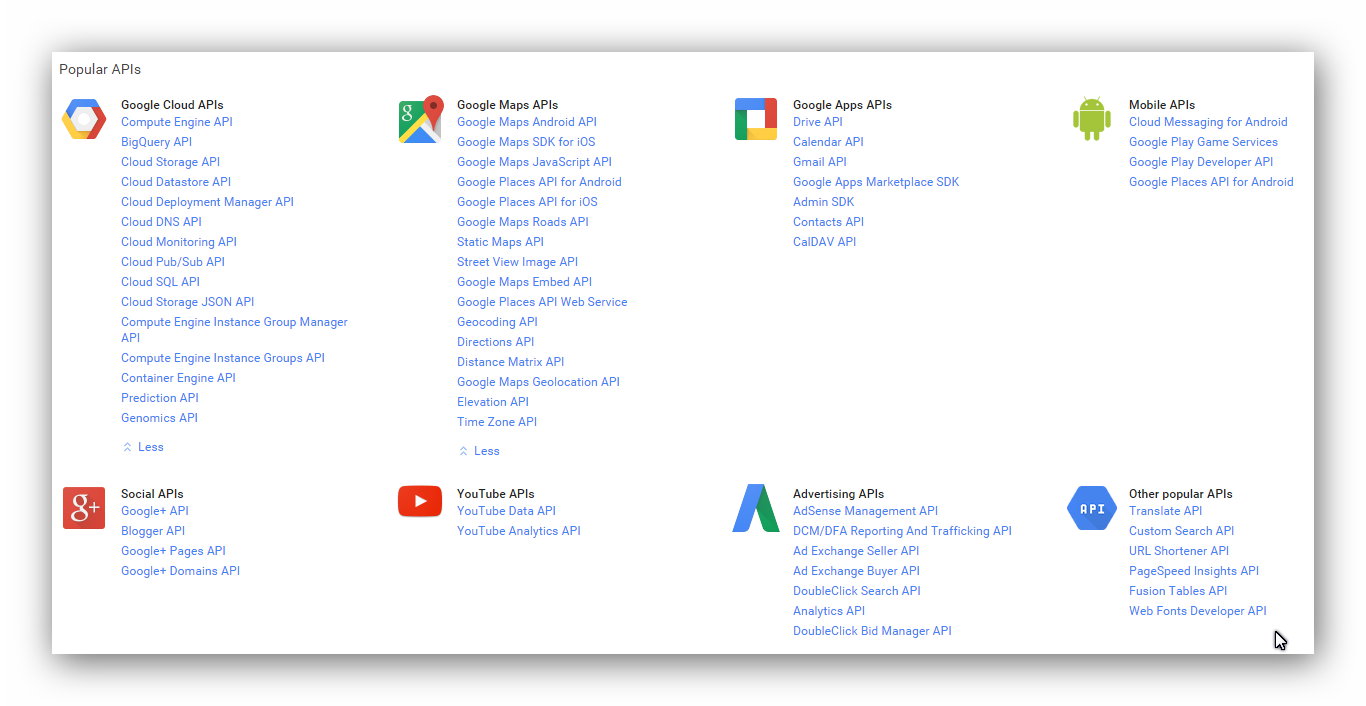This screenshot has height=706, width=1366.
Task: Open Google Places API Web Service
Action: [542, 302]
